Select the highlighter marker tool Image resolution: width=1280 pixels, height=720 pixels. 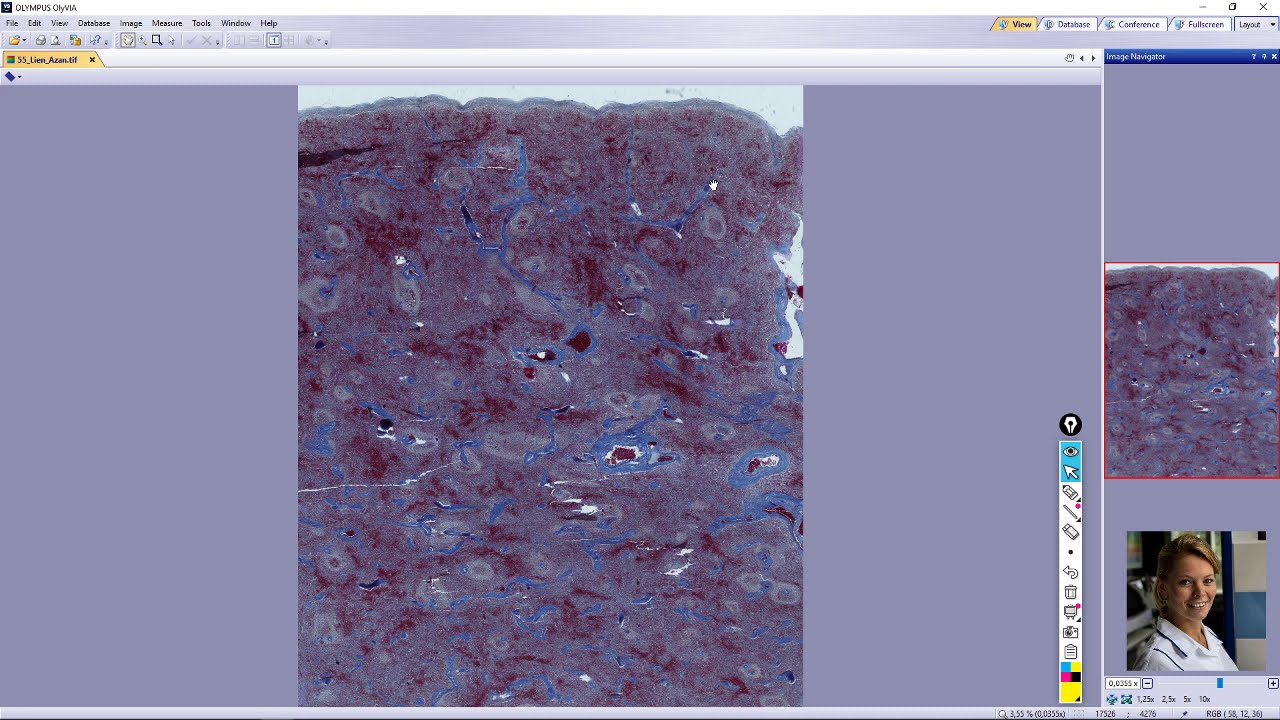pyautogui.click(x=1071, y=493)
